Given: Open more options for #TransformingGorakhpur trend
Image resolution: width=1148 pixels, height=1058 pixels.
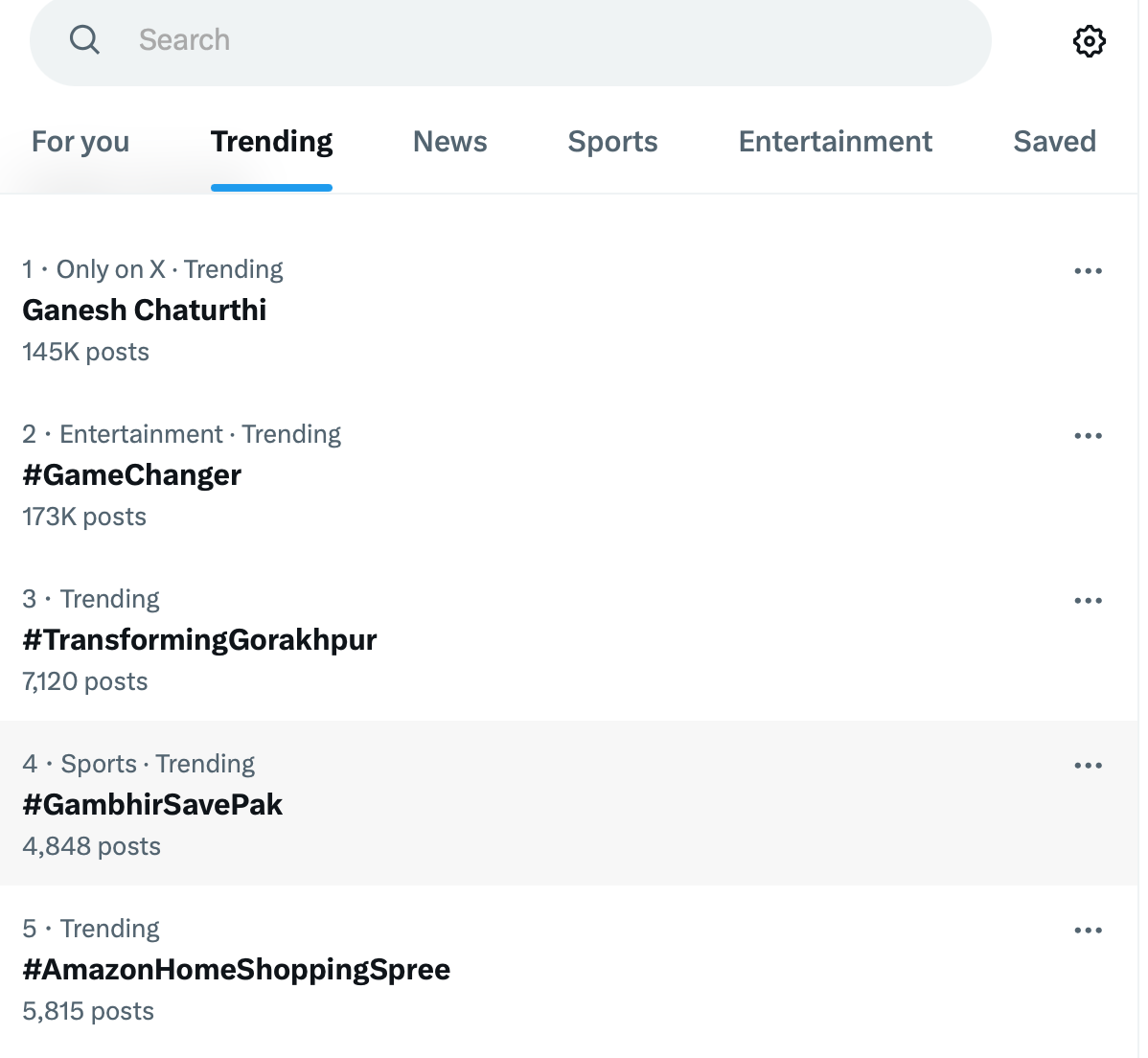Looking at the screenshot, I should [1088, 601].
